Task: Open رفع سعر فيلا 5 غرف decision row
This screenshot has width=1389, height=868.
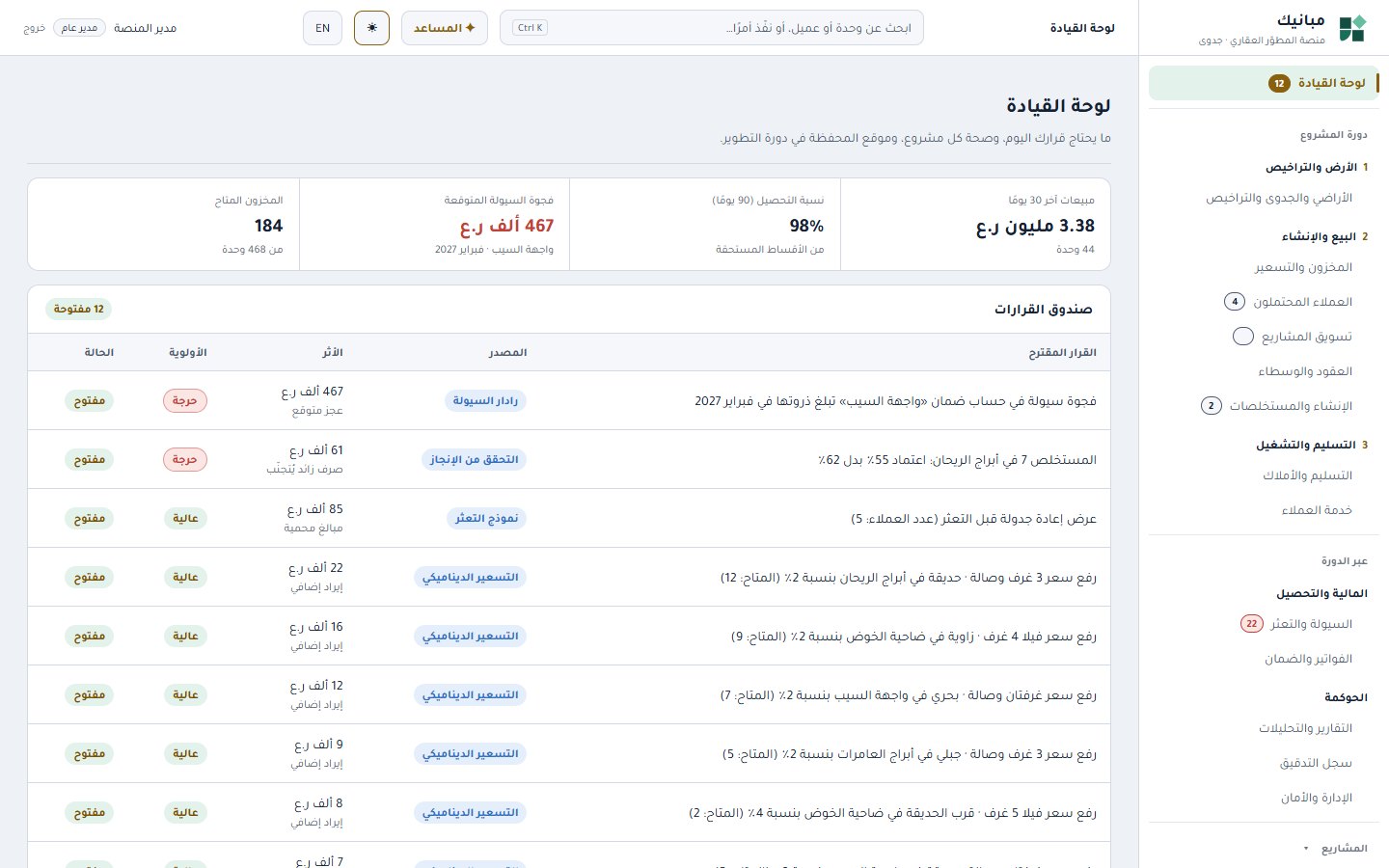Action: point(569,813)
